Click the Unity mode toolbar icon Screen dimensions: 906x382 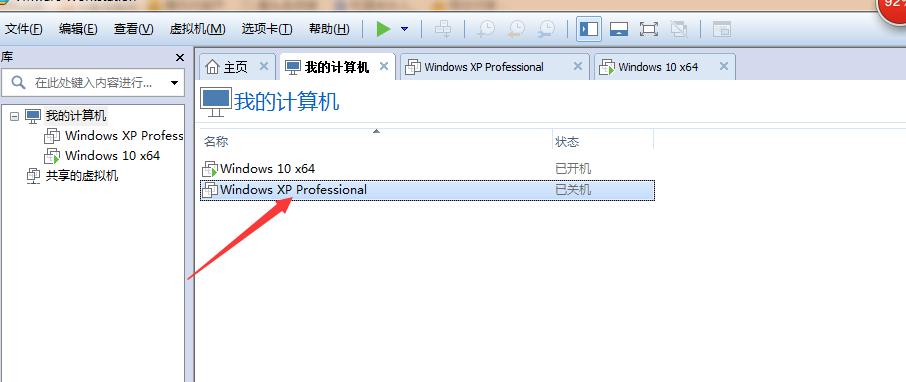click(679, 29)
